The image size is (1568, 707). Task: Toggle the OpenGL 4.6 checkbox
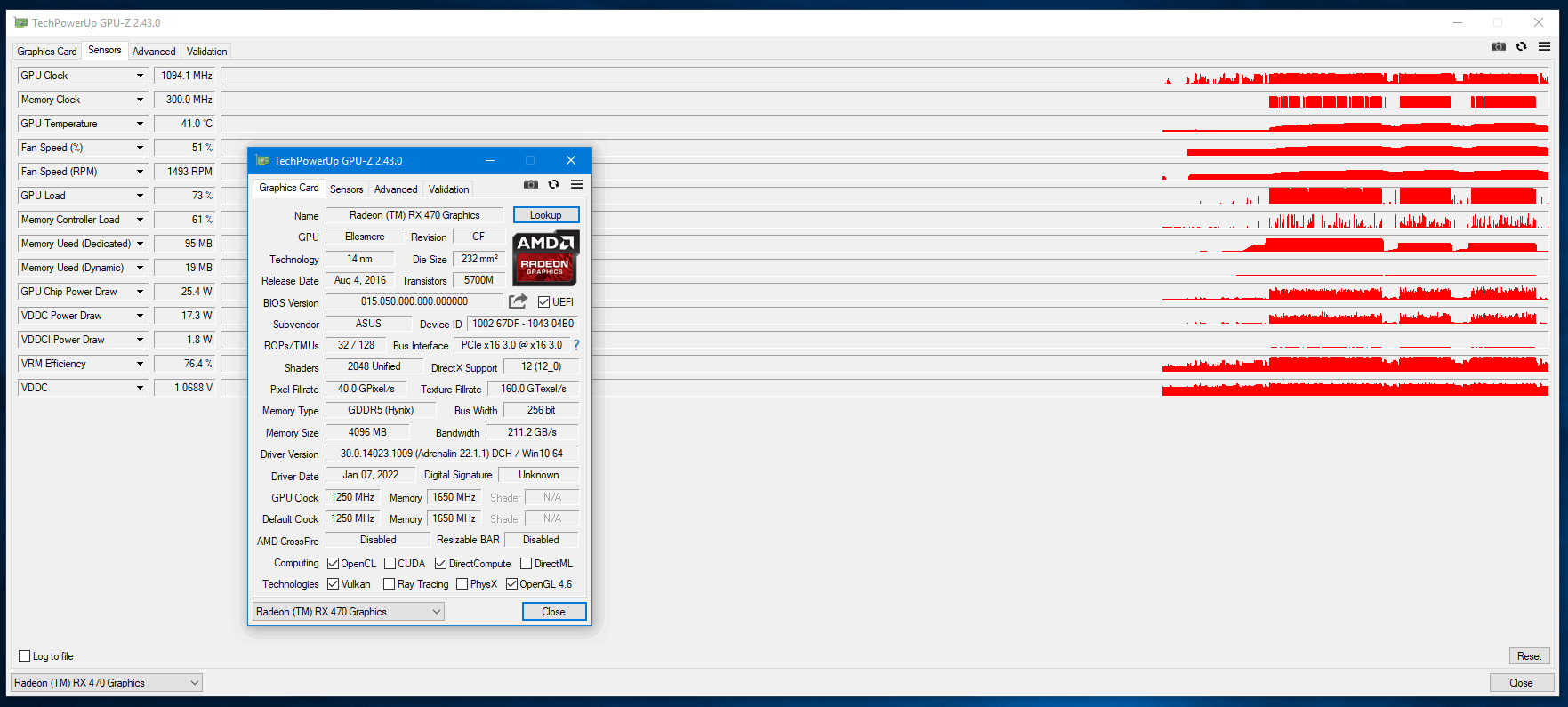point(512,583)
